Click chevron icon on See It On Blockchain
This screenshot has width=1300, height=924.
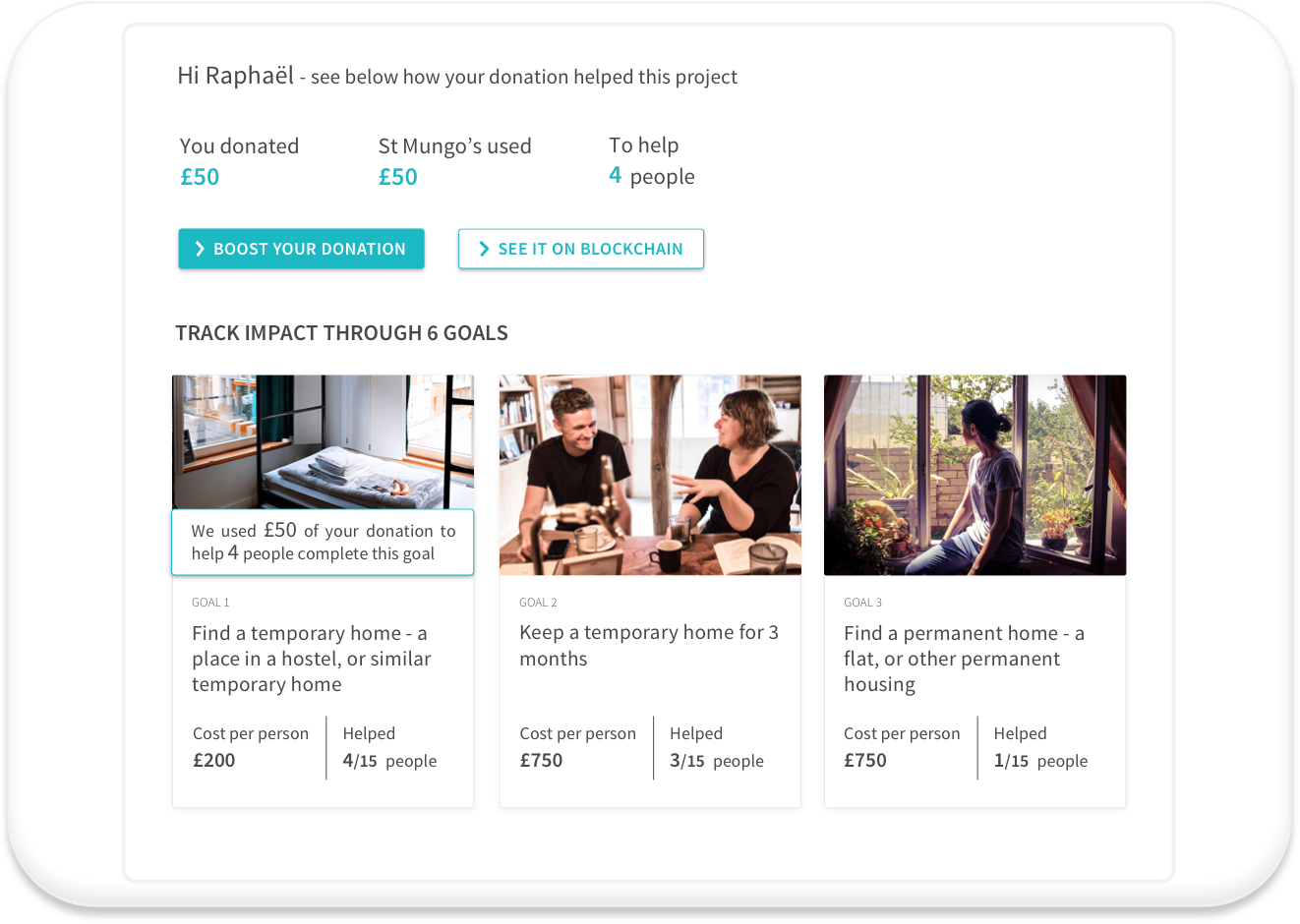pyautogui.click(x=484, y=249)
